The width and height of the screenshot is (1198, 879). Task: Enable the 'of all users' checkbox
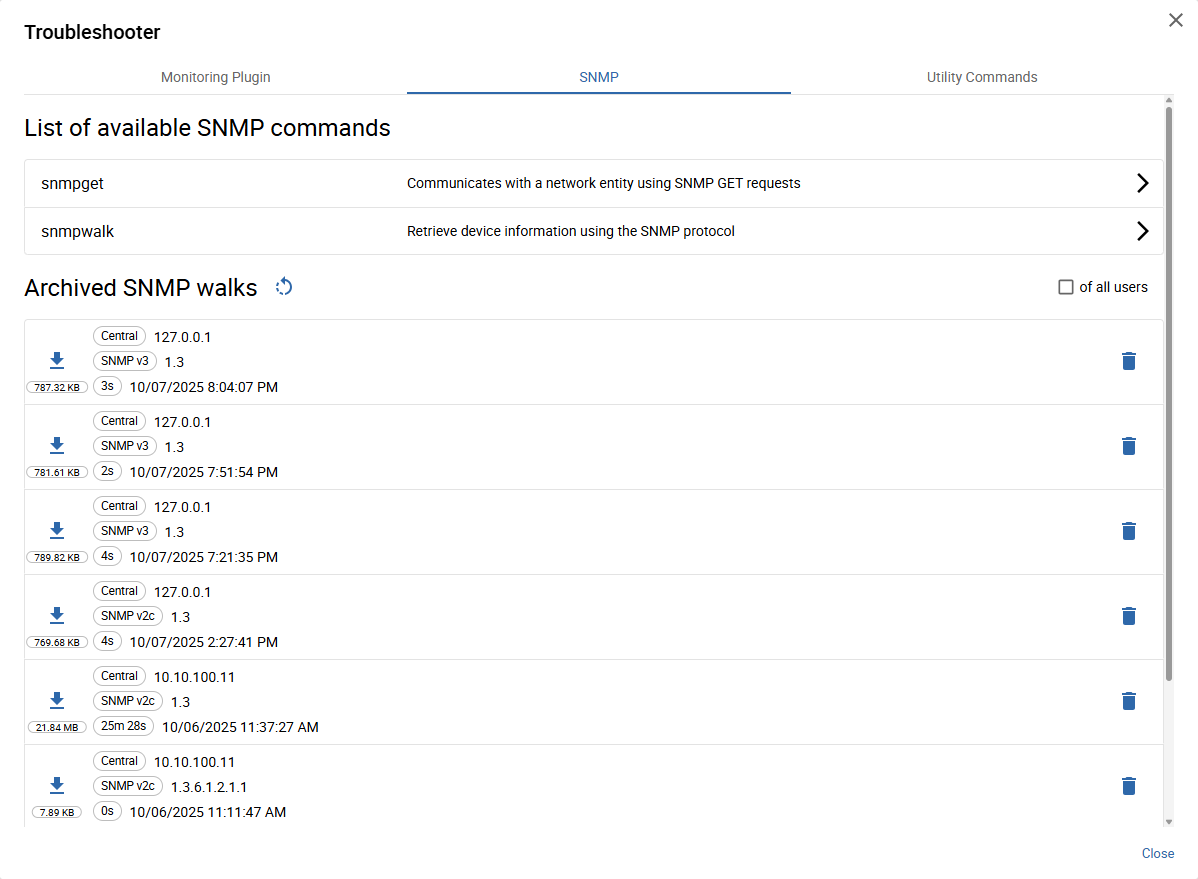click(x=1066, y=287)
